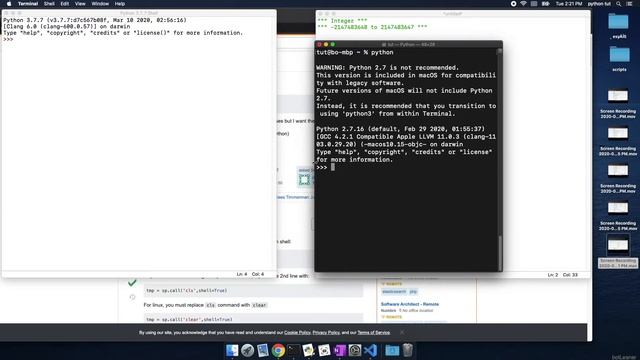Viewport: 640px width, 360px height.
Task: Open the Window menu
Action: click(100, 4)
